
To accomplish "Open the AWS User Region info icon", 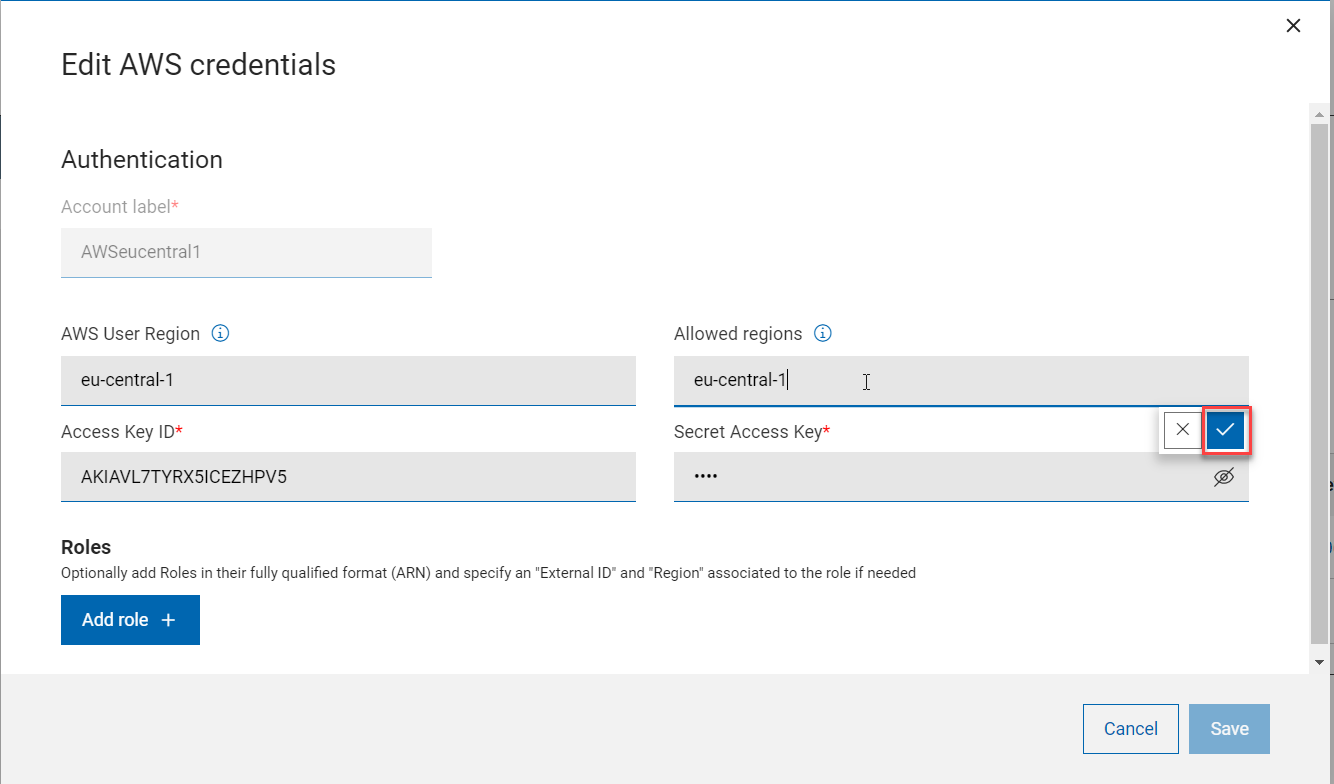I will click(221, 334).
